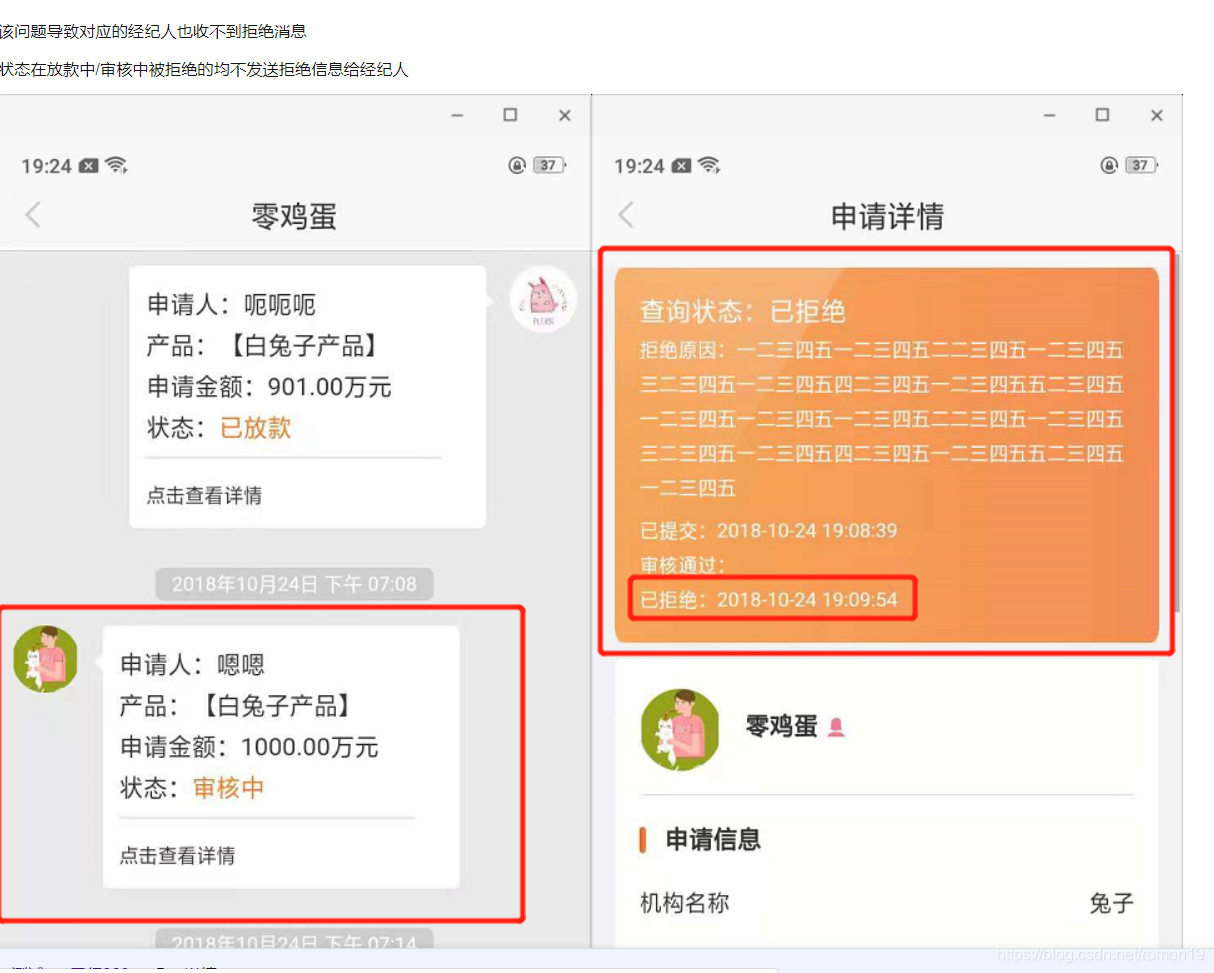The height and width of the screenshot is (973, 1214).
Task: Go back from the 申请详情 screen
Action: pos(626,215)
